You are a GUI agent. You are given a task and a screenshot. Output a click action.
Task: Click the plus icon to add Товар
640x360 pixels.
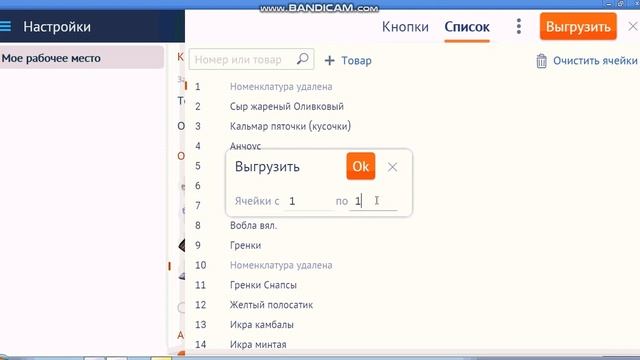tap(329, 61)
